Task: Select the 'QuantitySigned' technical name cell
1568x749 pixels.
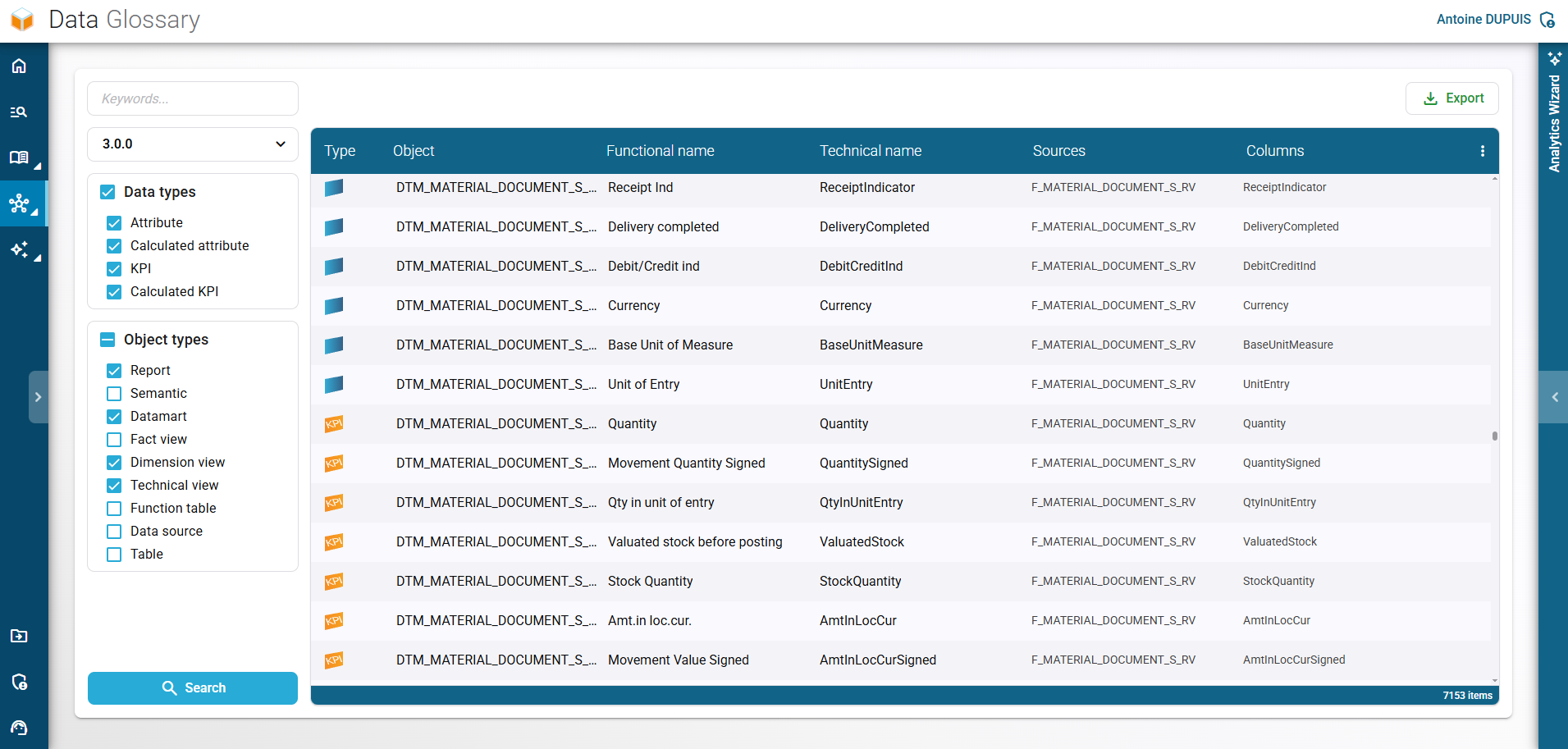Action: coord(864,464)
